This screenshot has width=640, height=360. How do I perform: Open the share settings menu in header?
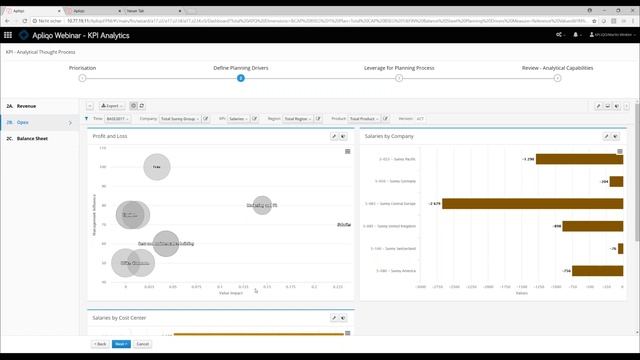[x=560, y=35]
